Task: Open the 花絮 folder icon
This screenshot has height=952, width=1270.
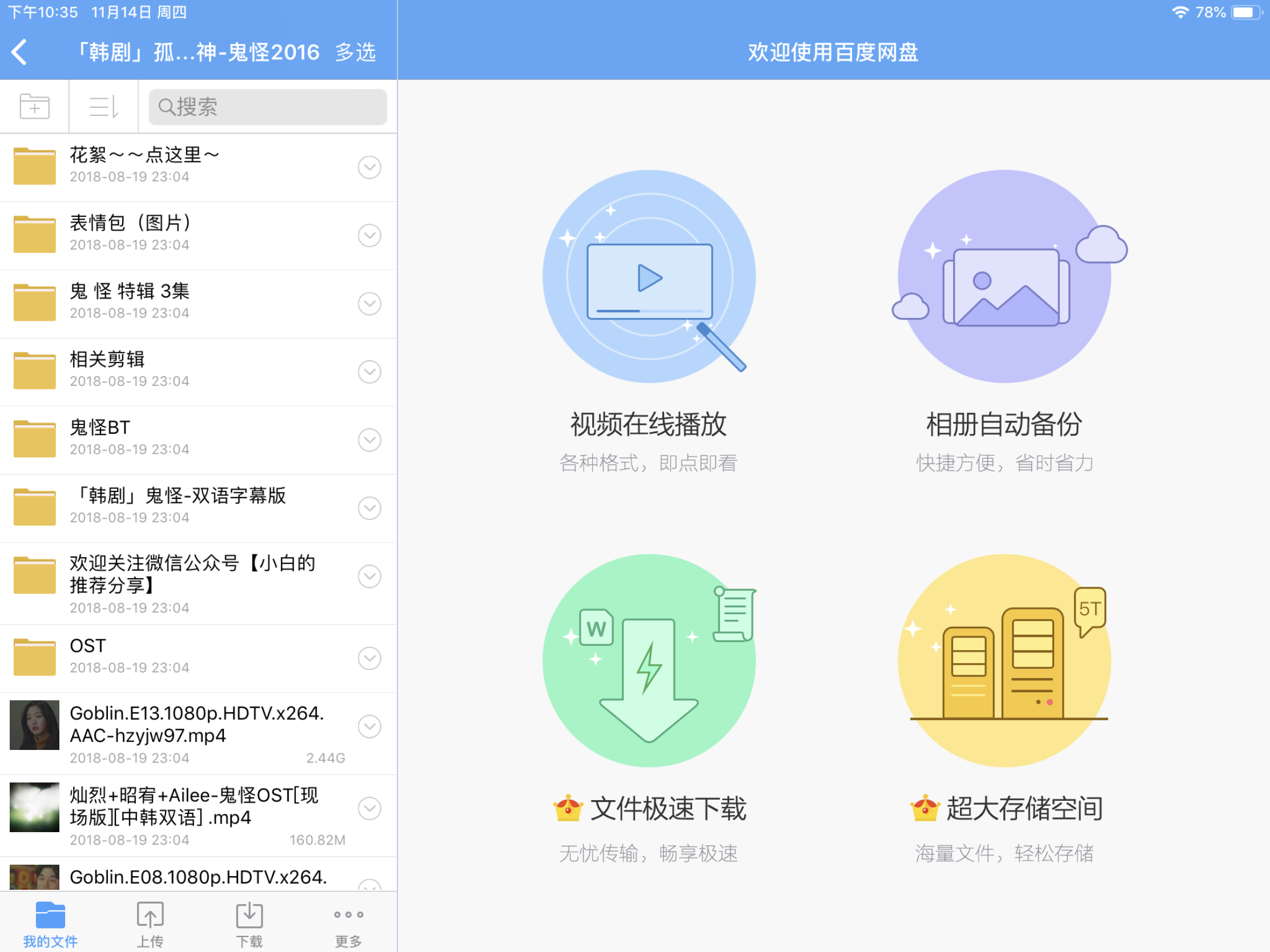Action: tap(34, 167)
